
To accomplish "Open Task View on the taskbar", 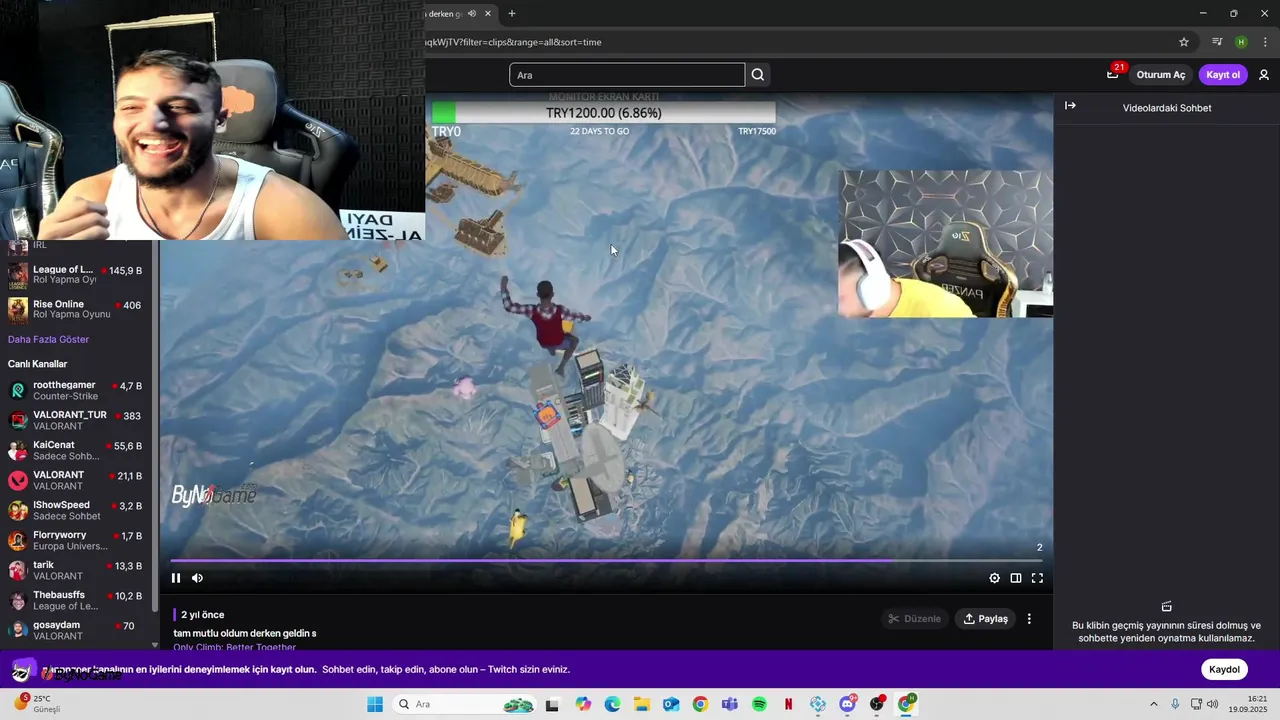I will (x=552, y=704).
